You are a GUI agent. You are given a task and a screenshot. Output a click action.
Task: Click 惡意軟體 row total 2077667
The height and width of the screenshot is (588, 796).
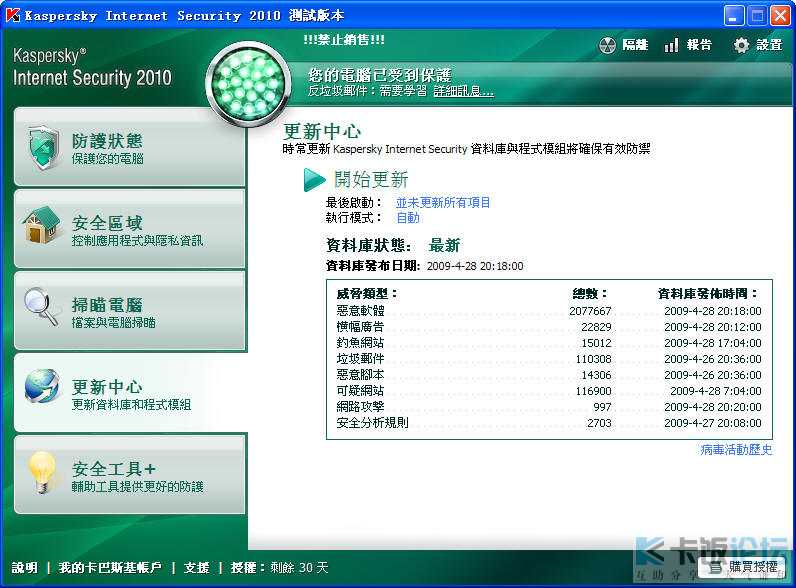point(590,311)
